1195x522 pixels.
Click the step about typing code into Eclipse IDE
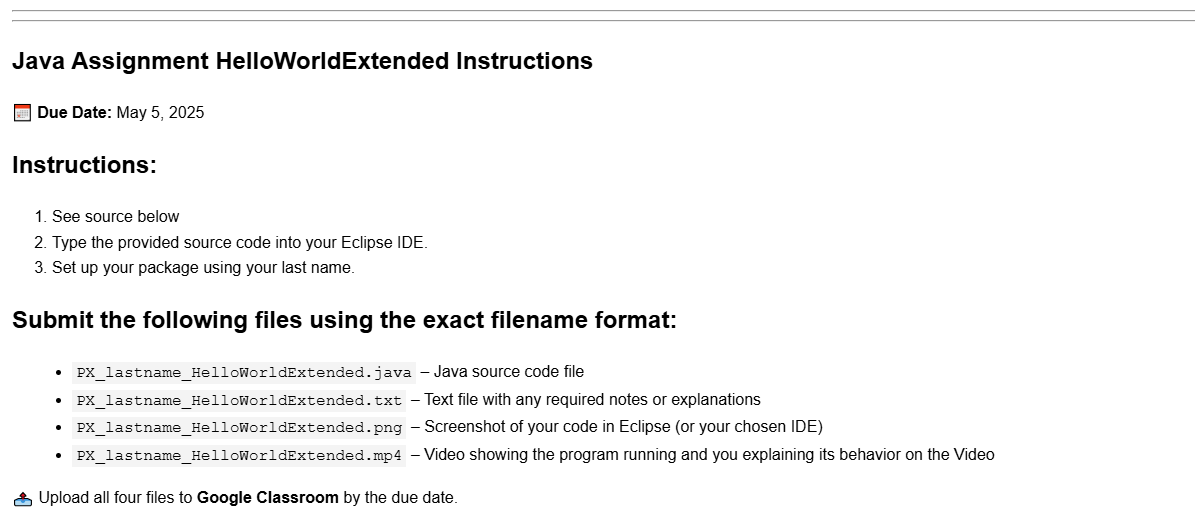coord(239,242)
